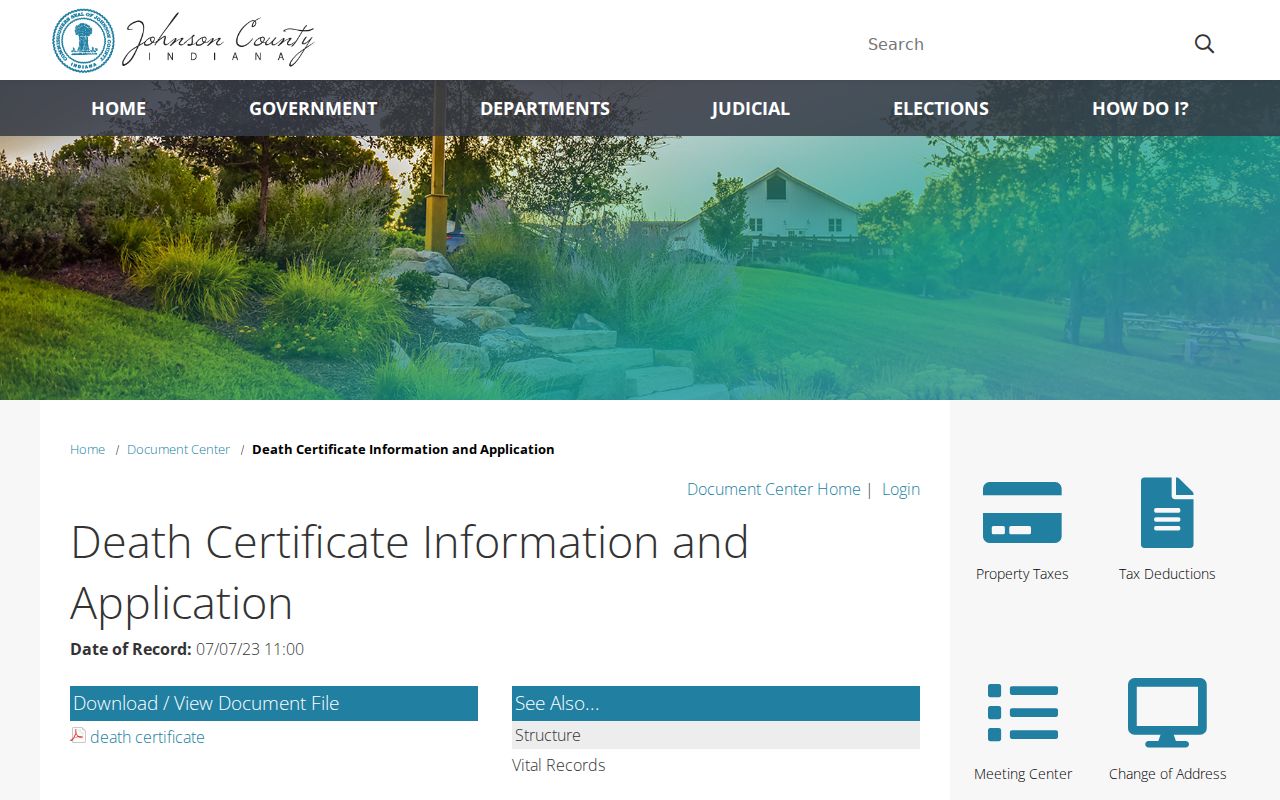Go to Home via breadcrumb link
1280x800 pixels.
pos(87,450)
